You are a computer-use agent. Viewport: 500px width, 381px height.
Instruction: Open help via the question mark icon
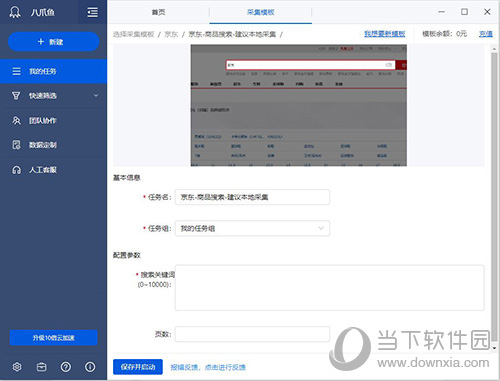coord(66,367)
